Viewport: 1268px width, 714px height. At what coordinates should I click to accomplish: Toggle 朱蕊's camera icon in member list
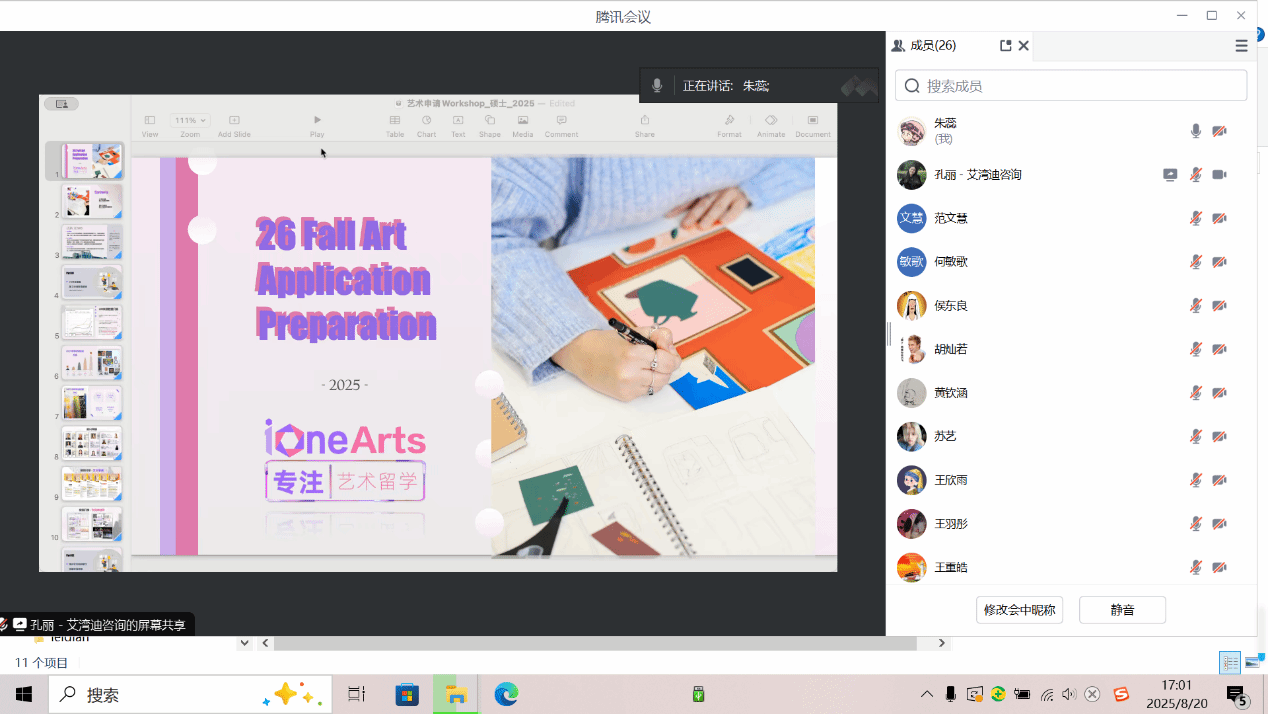[x=1219, y=131]
